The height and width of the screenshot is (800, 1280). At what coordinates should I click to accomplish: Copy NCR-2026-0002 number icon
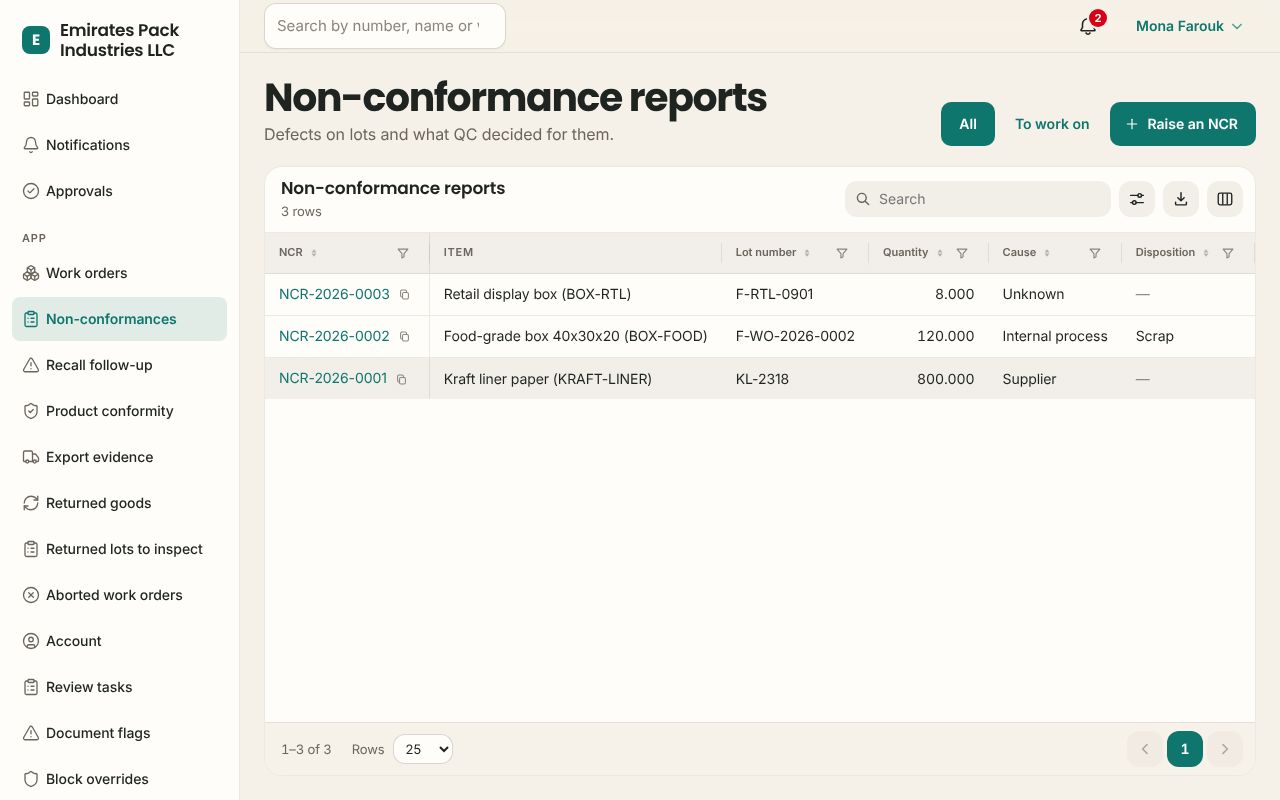pos(405,337)
